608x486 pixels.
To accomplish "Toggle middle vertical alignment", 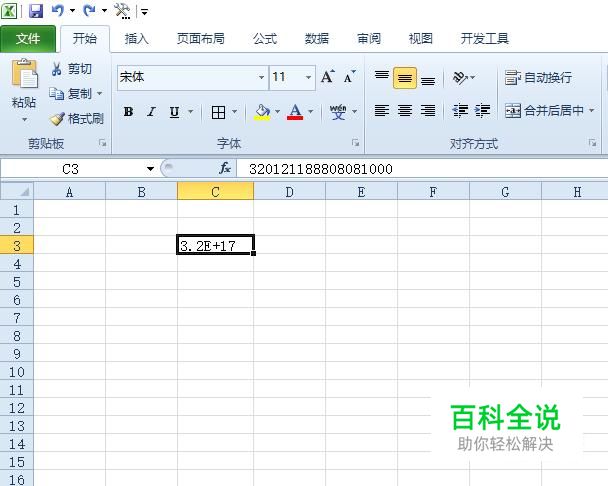I will (x=405, y=78).
